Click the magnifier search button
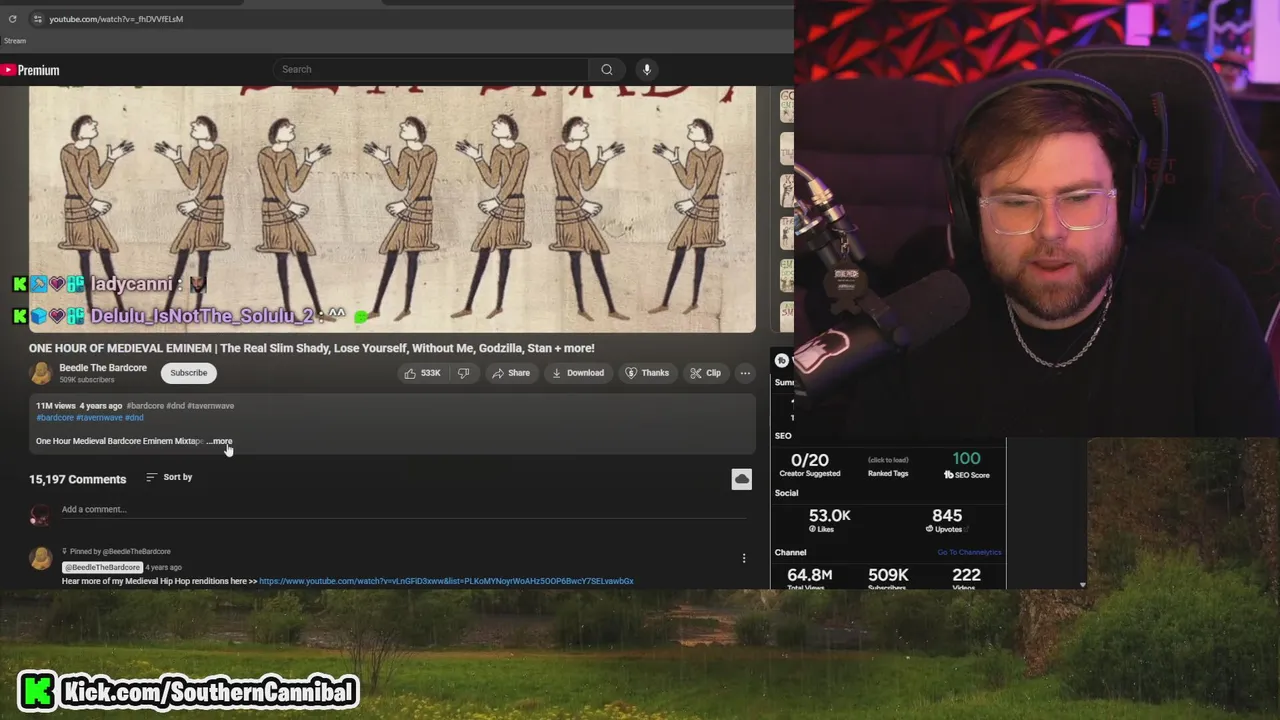The width and height of the screenshot is (1280, 720). (606, 69)
